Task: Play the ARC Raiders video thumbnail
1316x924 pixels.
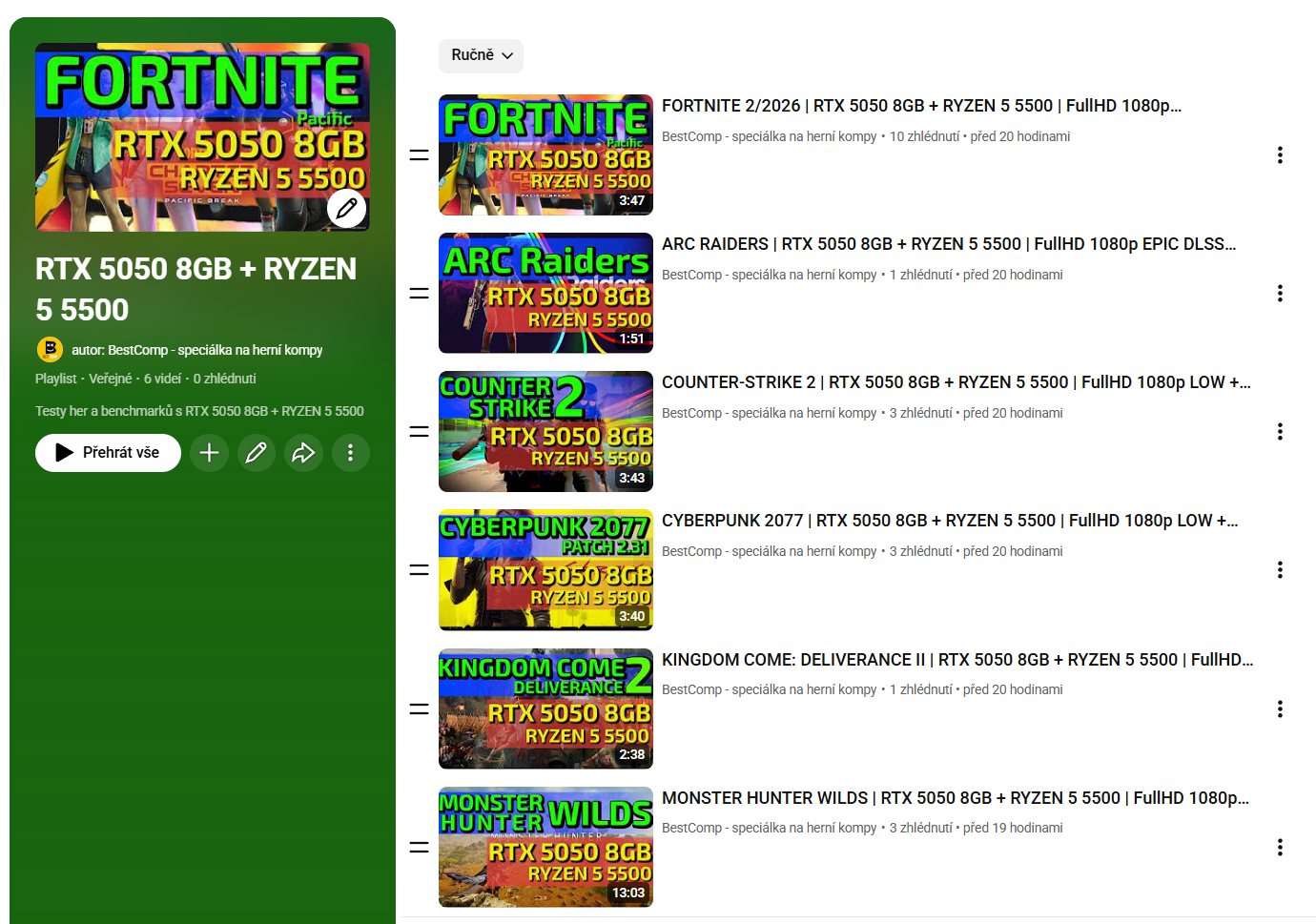Action: 545,293
